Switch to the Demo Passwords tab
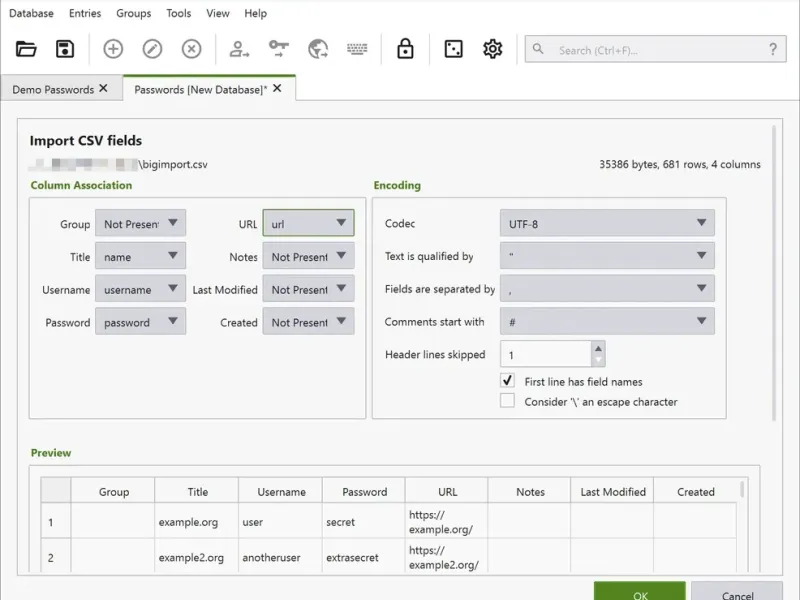 click(x=53, y=89)
